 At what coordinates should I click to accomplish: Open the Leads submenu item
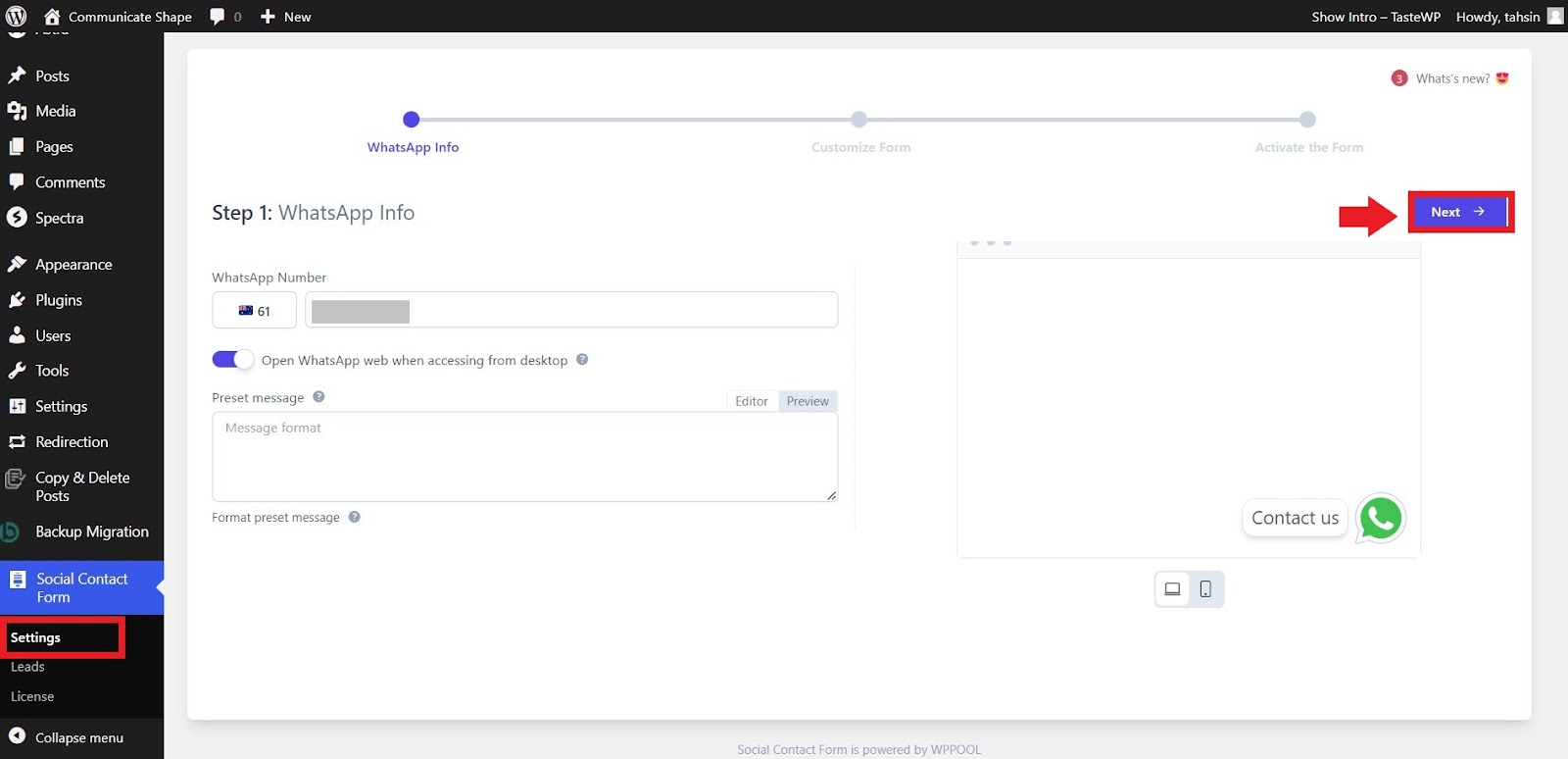27,667
